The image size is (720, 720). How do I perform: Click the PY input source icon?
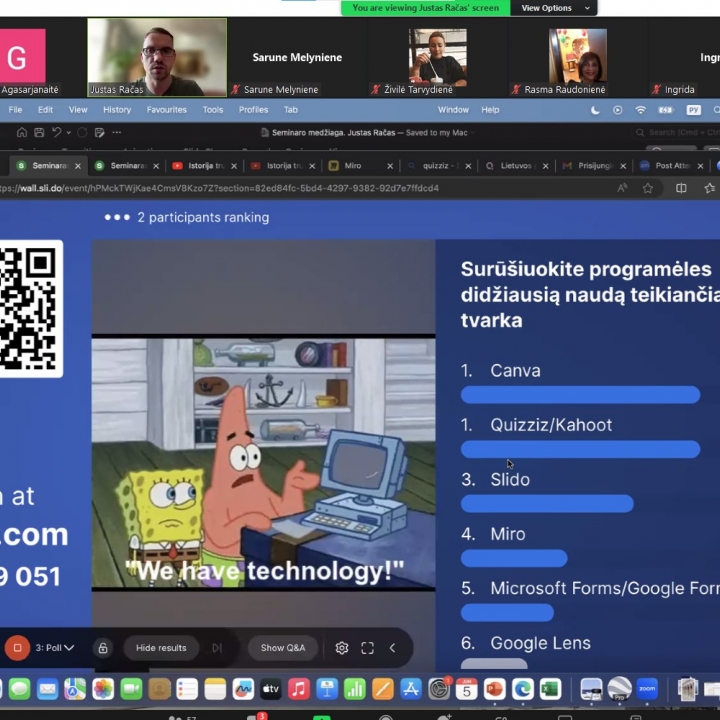(694, 110)
